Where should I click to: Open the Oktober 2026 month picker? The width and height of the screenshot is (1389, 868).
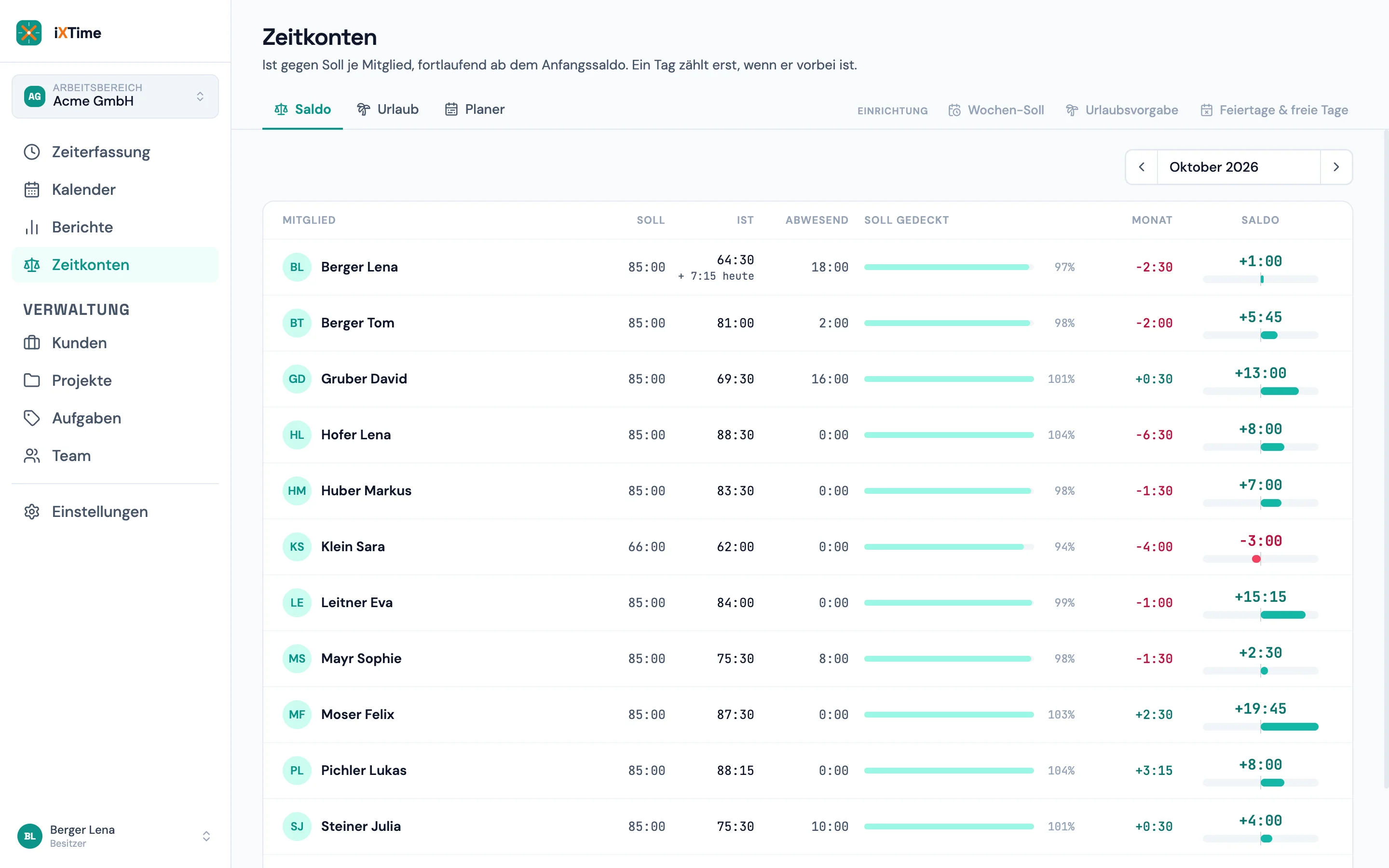click(1239, 167)
